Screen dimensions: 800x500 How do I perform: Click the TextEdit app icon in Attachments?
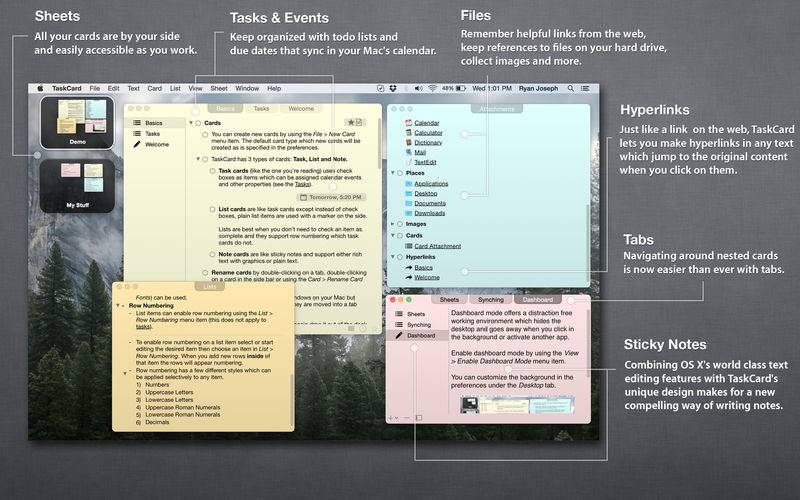point(408,162)
